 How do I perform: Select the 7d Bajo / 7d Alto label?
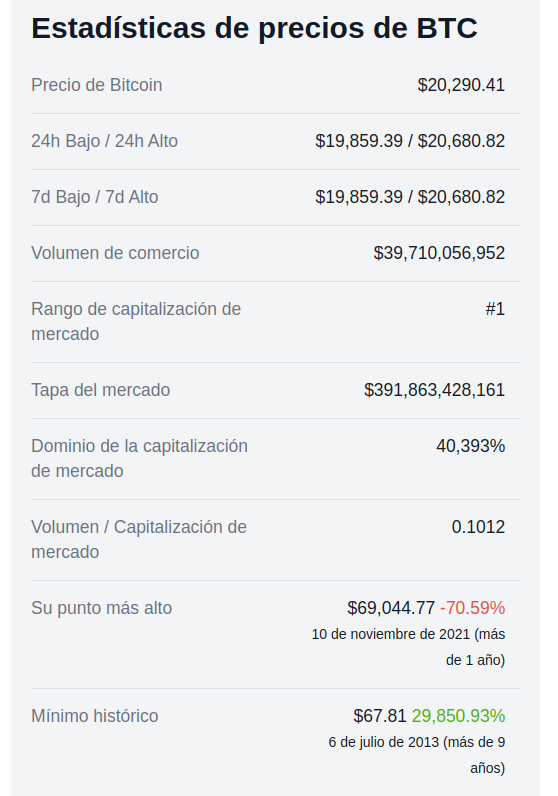coord(95,196)
